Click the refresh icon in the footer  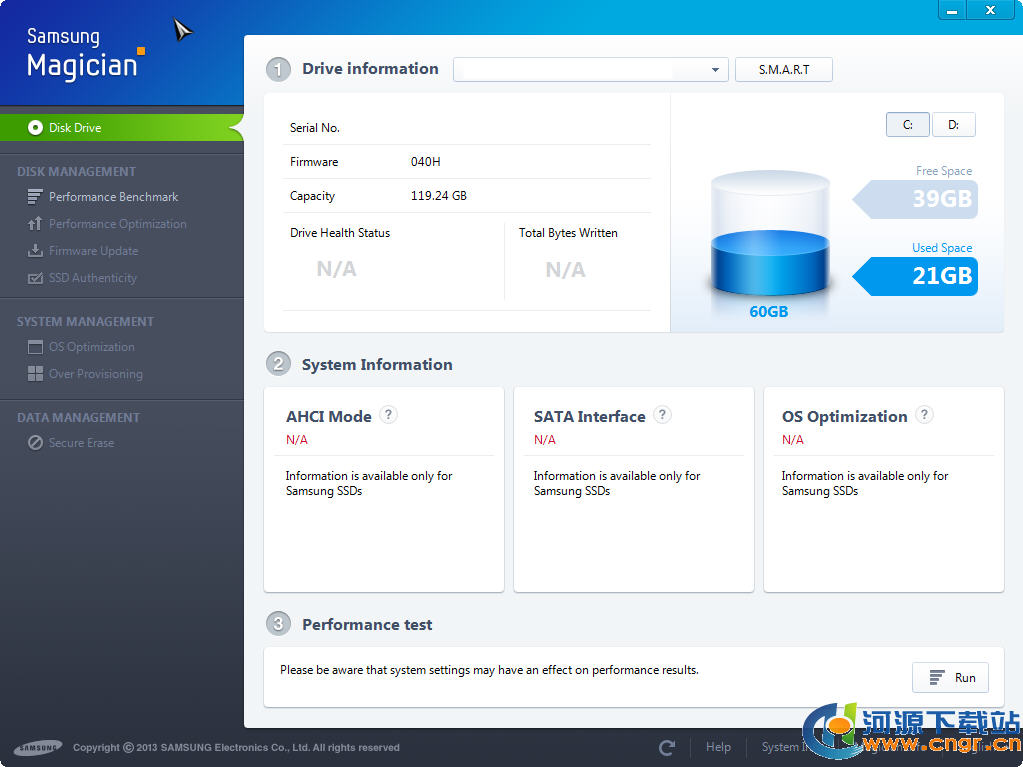coord(667,747)
